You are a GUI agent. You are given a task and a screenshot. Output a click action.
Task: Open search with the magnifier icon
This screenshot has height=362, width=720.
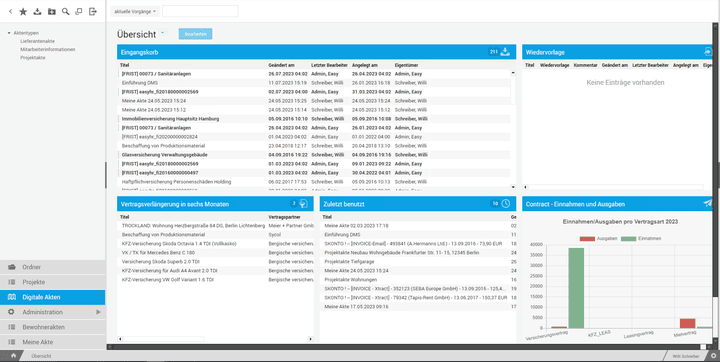coord(66,11)
